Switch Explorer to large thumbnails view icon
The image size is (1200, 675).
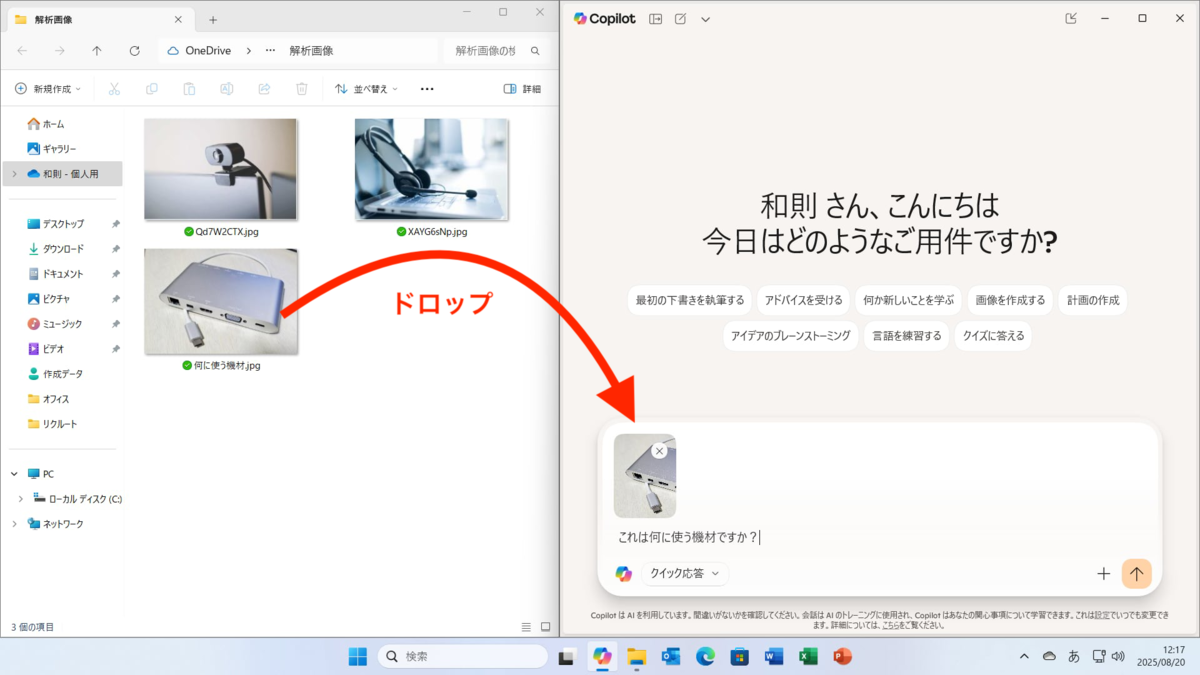pyautogui.click(x=546, y=627)
